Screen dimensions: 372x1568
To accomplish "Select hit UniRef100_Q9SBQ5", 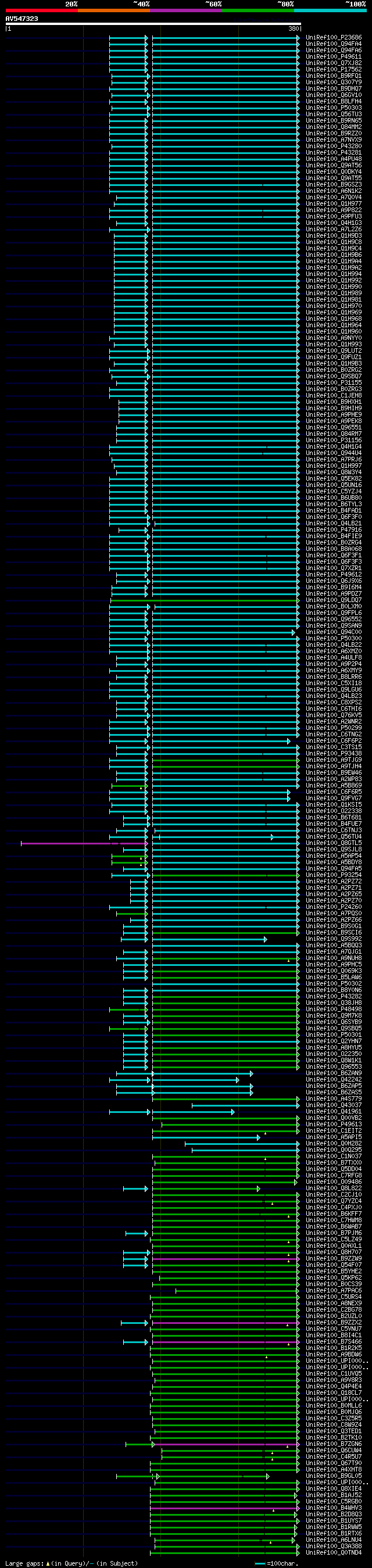I will pos(334,1028).
